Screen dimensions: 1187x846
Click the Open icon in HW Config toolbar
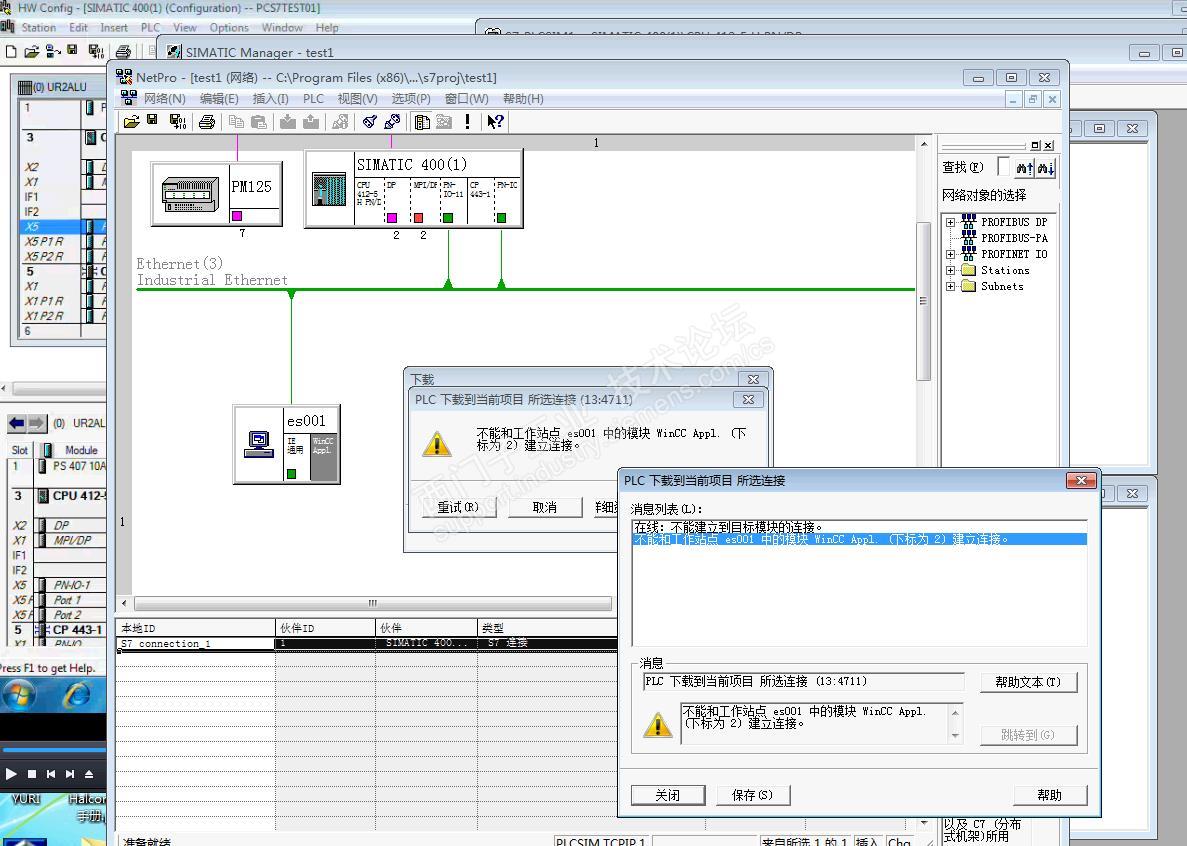coord(32,51)
